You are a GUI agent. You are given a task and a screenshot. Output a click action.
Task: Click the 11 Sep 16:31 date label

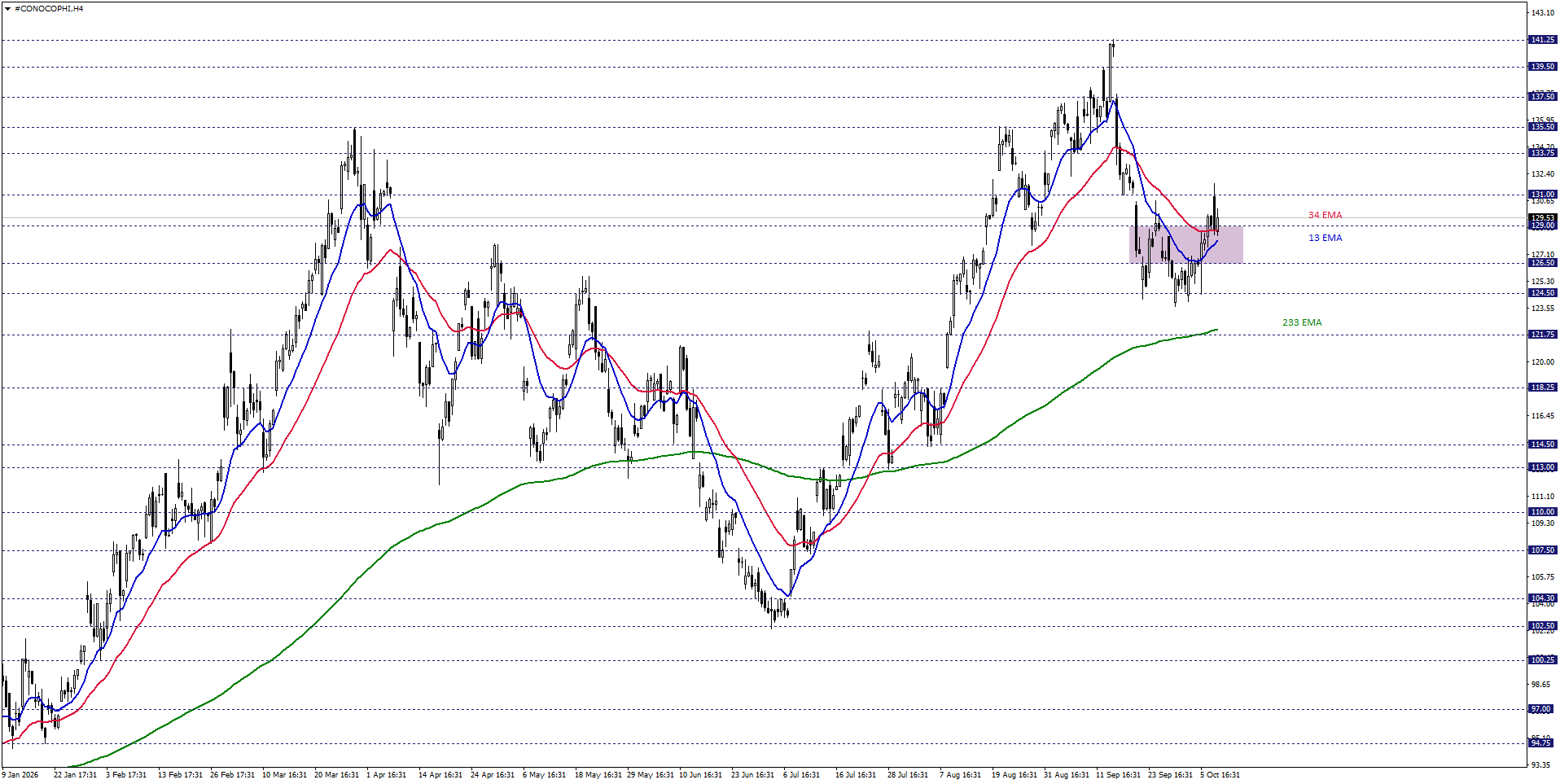click(x=1118, y=775)
